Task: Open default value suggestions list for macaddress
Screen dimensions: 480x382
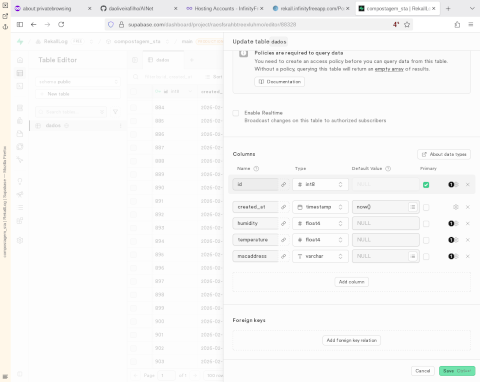Action: coord(413,256)
